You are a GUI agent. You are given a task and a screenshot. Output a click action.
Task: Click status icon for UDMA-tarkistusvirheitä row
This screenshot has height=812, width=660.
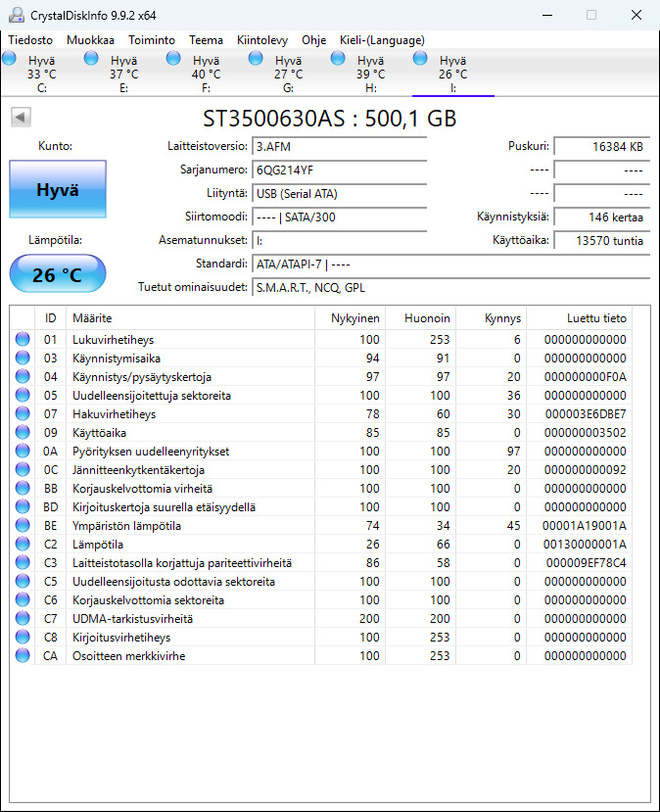(x=23, y=618)
